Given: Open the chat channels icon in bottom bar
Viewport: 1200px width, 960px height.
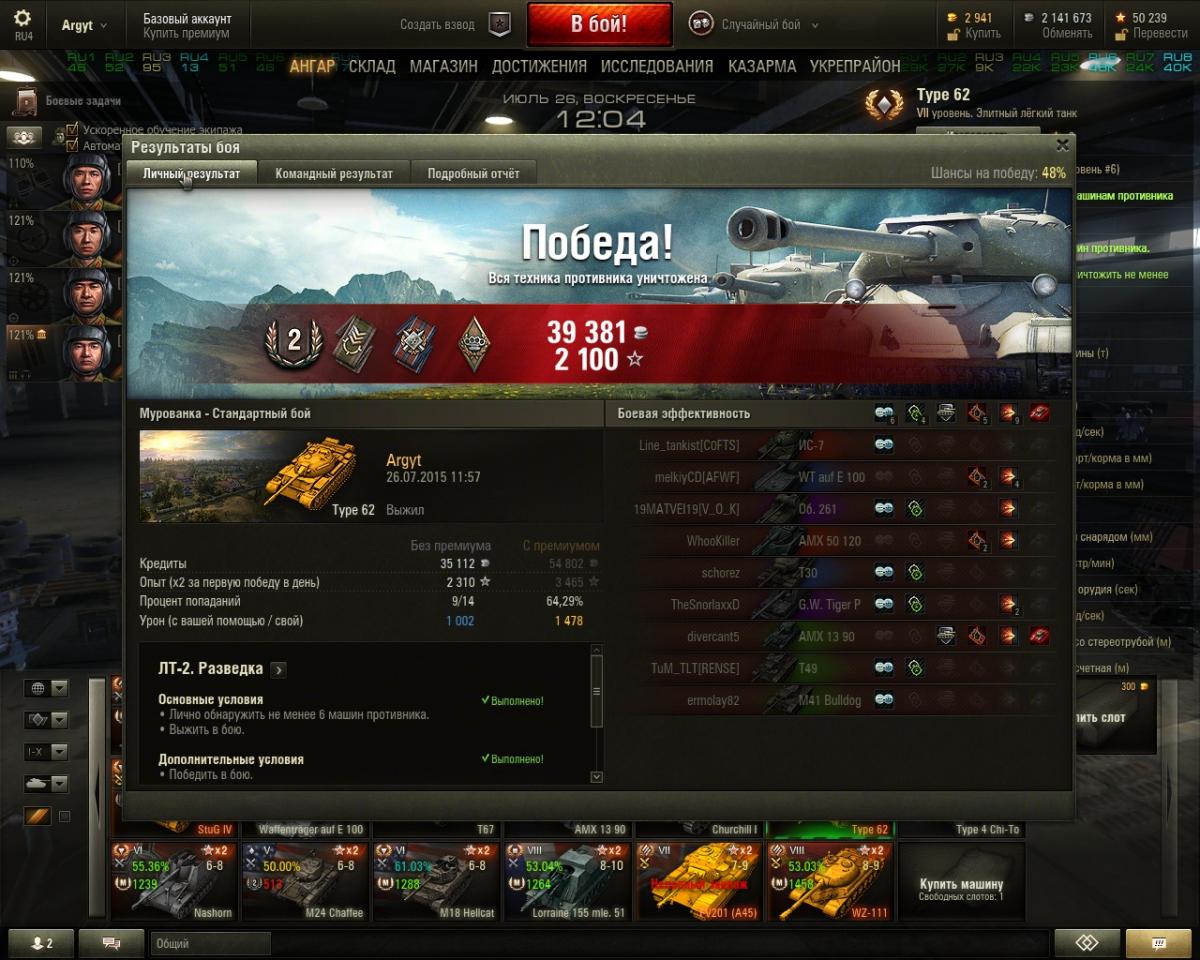Looking at the screenshot, I should coord(111,943).
